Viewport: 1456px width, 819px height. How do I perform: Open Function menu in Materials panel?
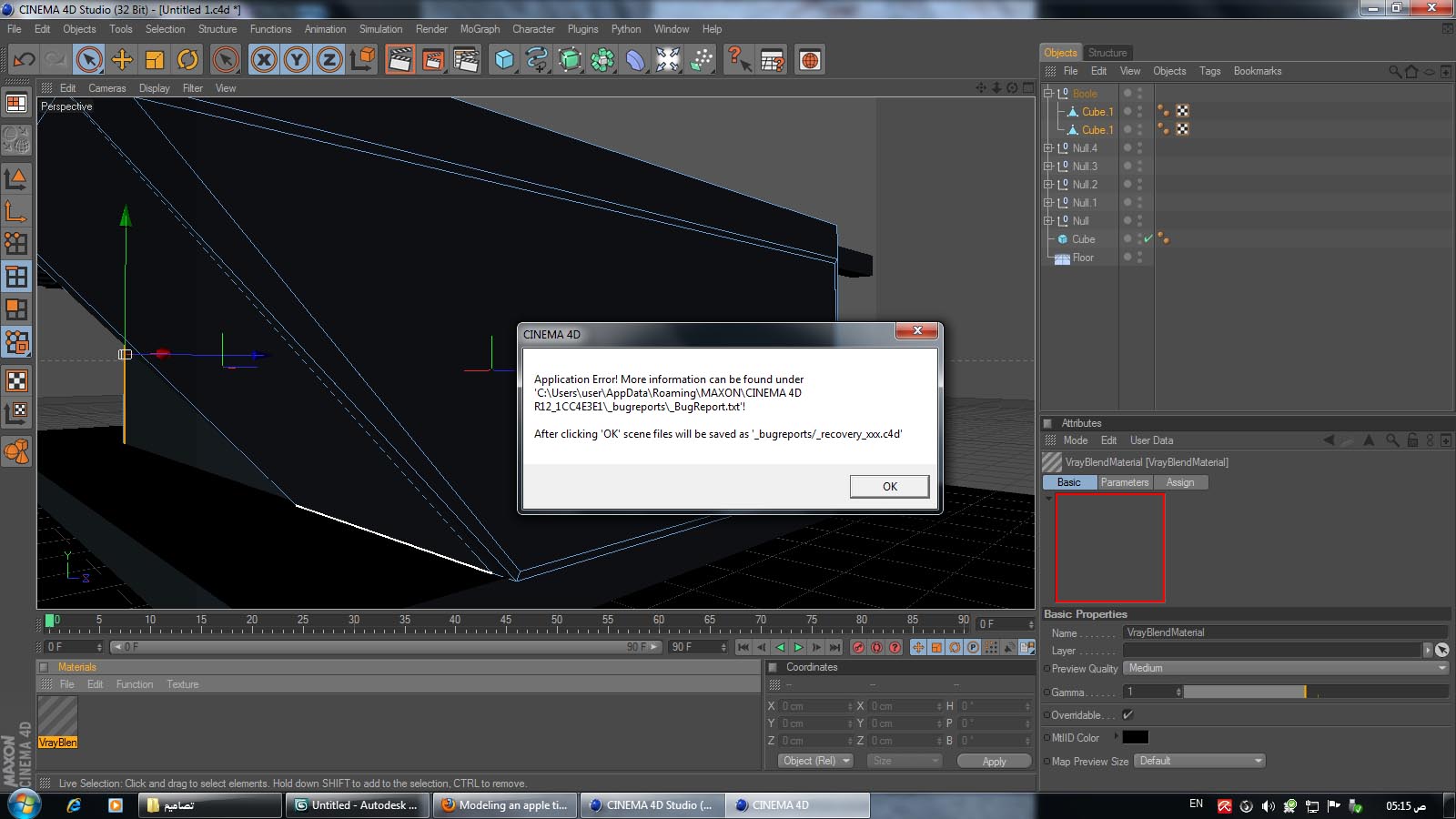click(135, 684)
